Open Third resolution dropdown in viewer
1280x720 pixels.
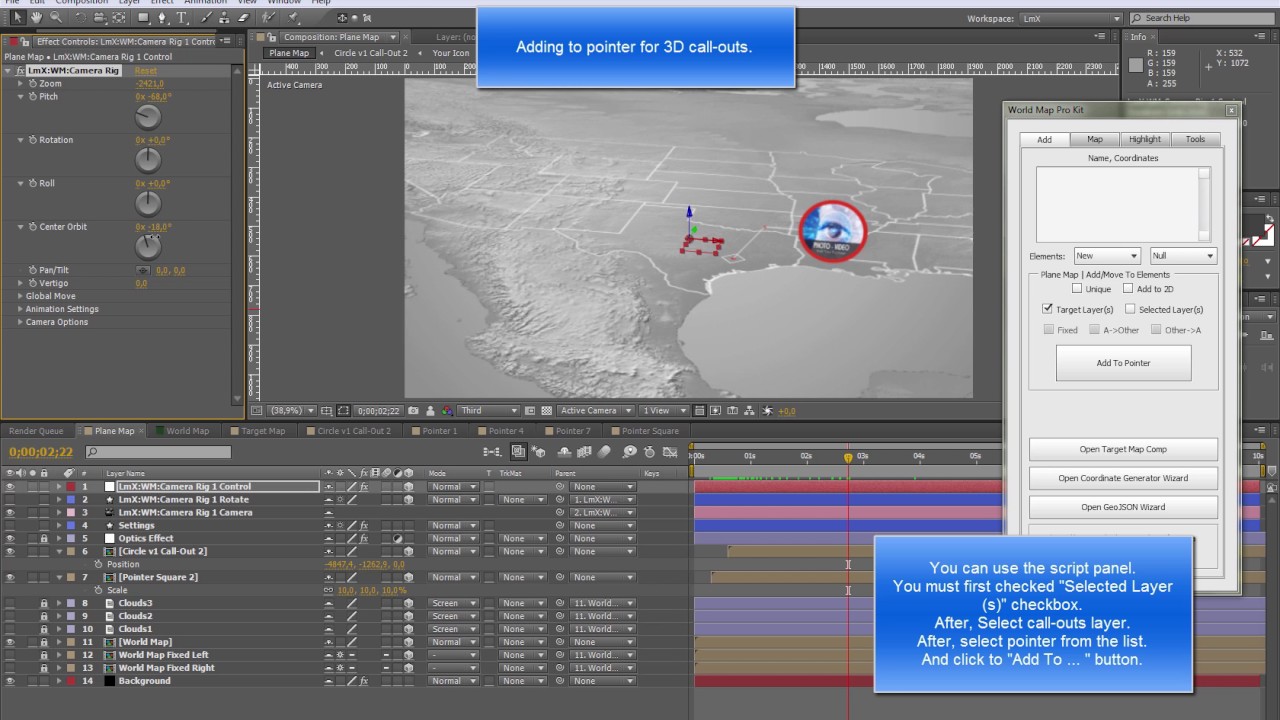tap(488, 411)
